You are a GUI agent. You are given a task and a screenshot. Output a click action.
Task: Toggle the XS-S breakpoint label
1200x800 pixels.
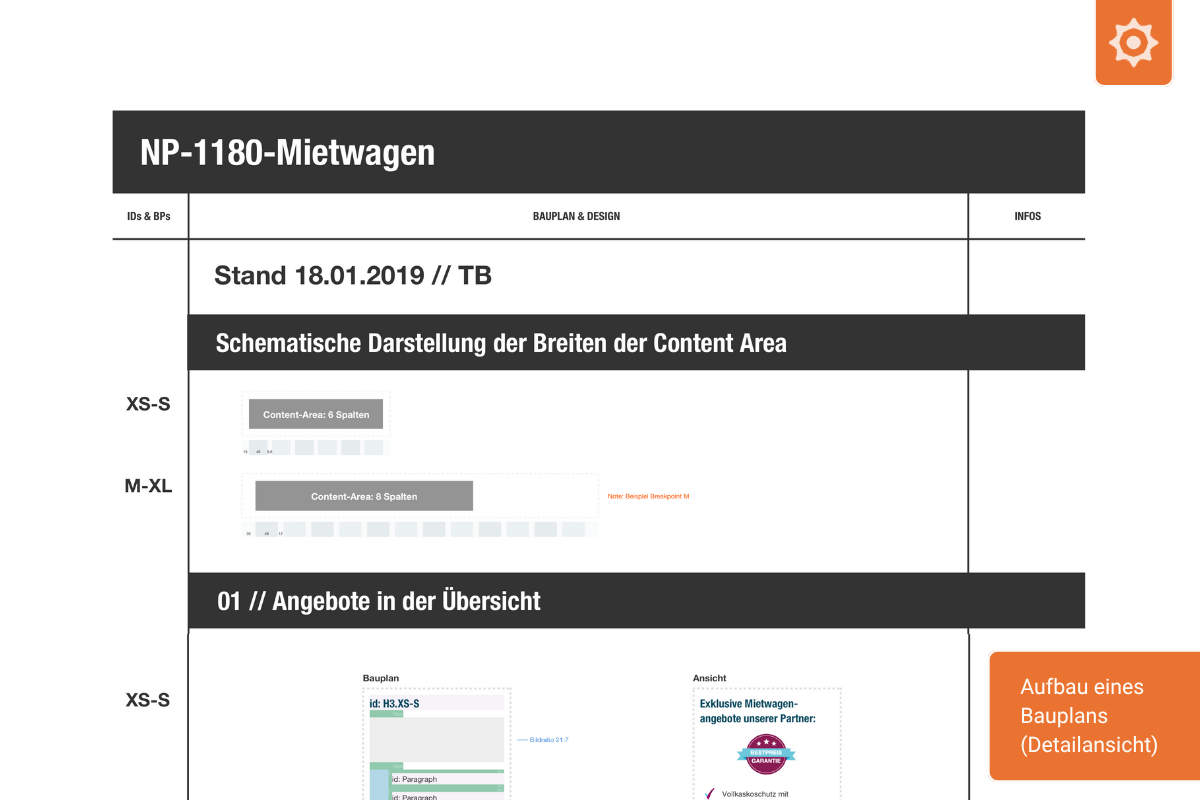[148, 404]
